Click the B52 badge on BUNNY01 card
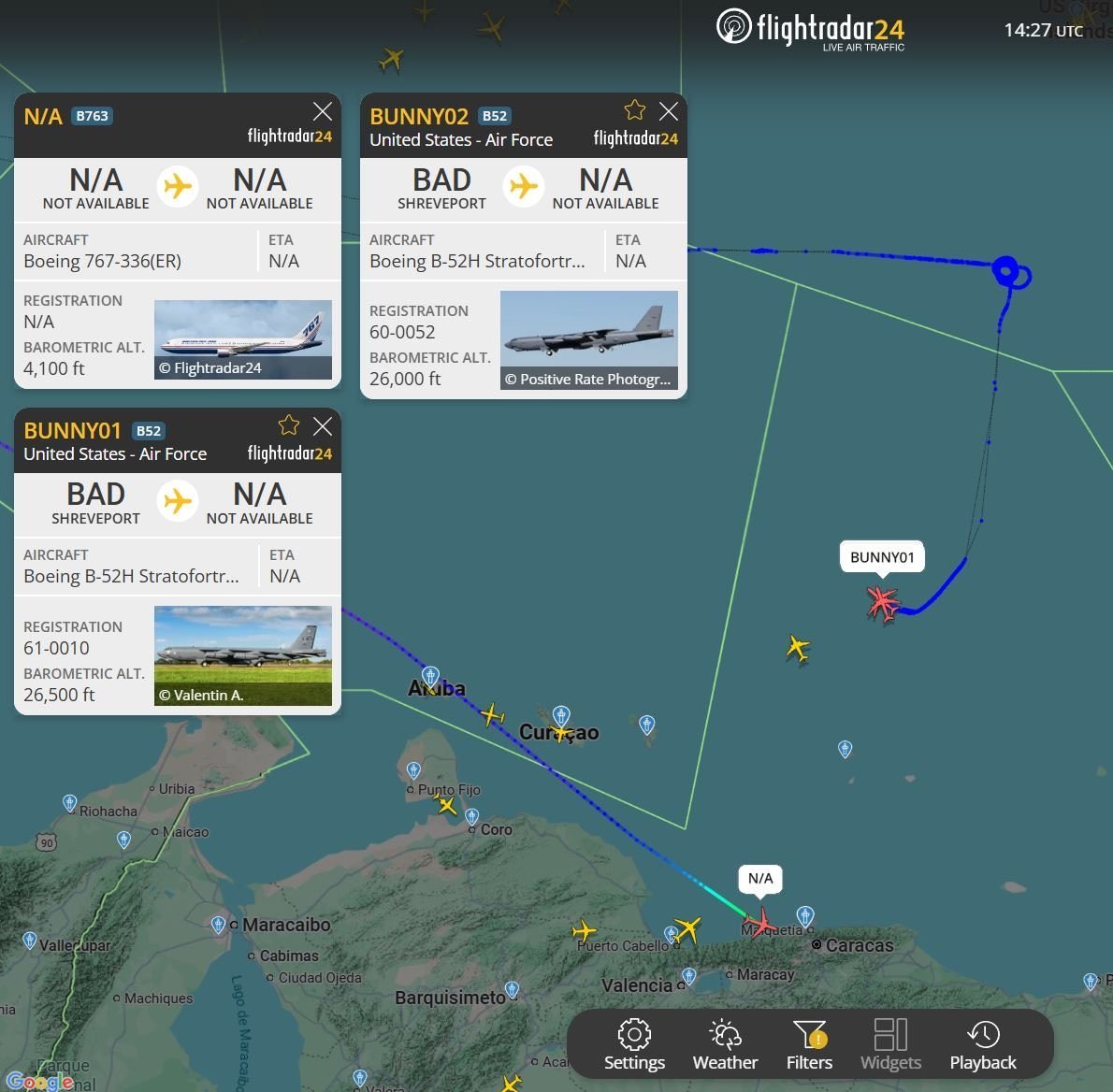1113x1092 pixels. (149, 431)
